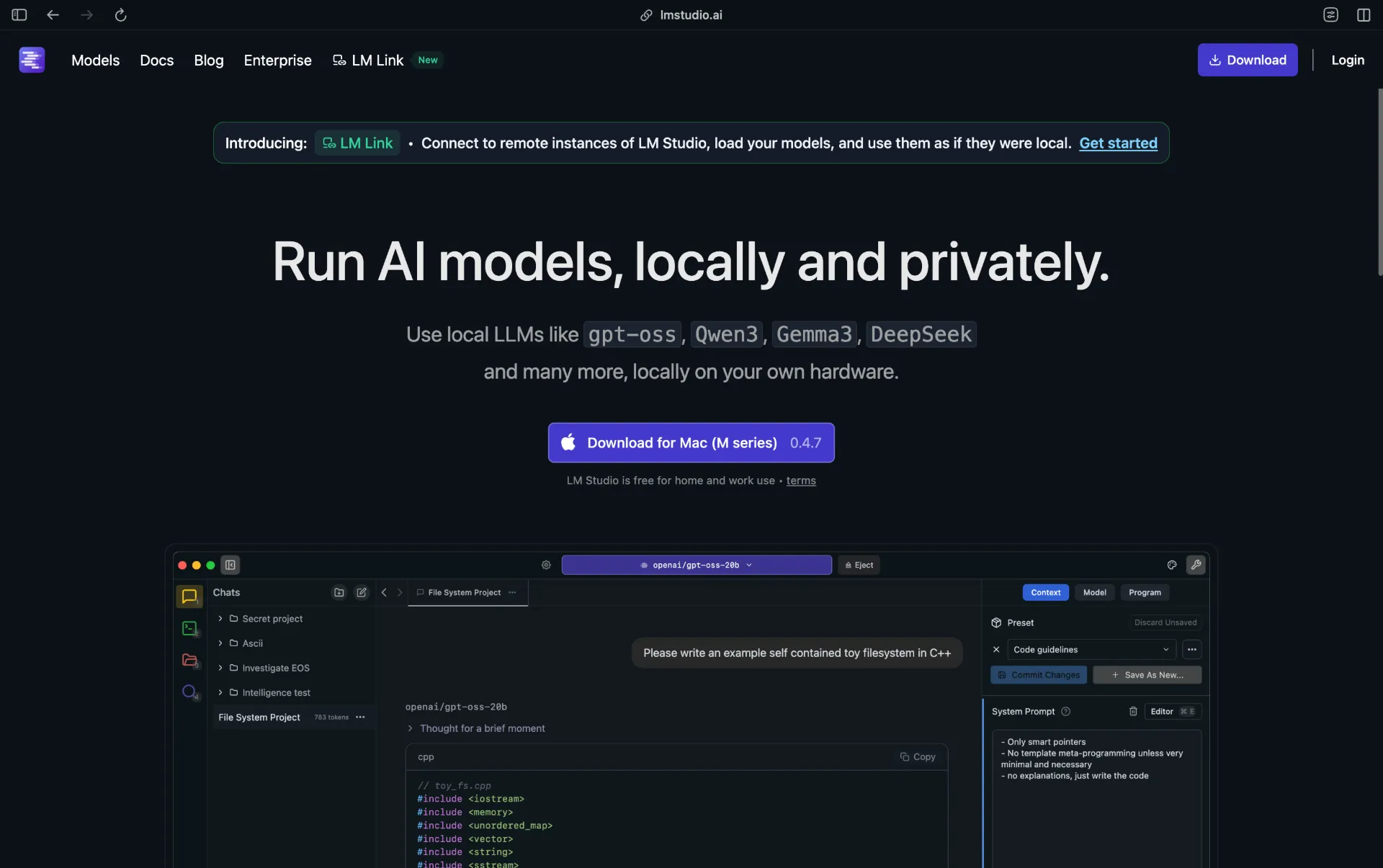Click the wrench settings icon

pos(1196,565)
